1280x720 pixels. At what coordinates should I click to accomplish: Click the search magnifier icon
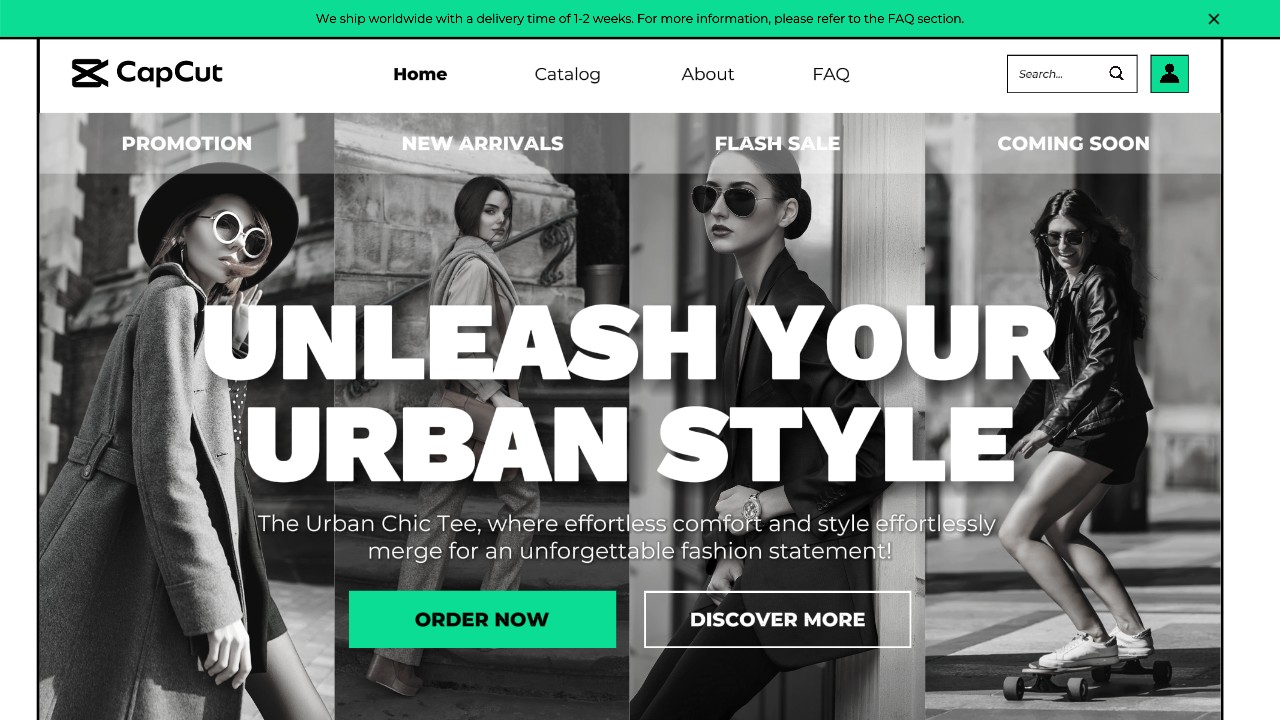pyautogui.click(x=1116, y=73)
